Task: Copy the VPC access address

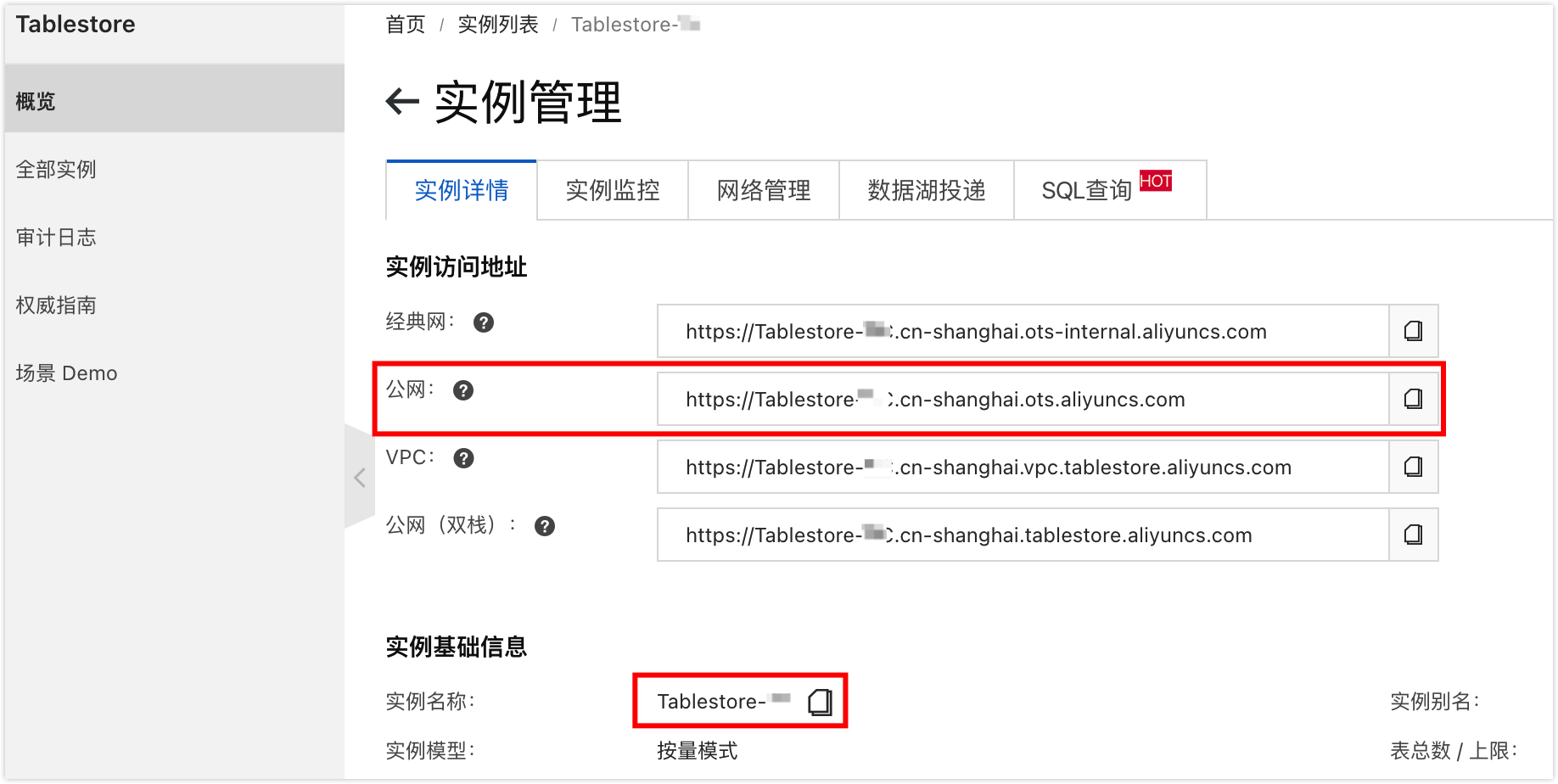Action: tap(1412, 467)
